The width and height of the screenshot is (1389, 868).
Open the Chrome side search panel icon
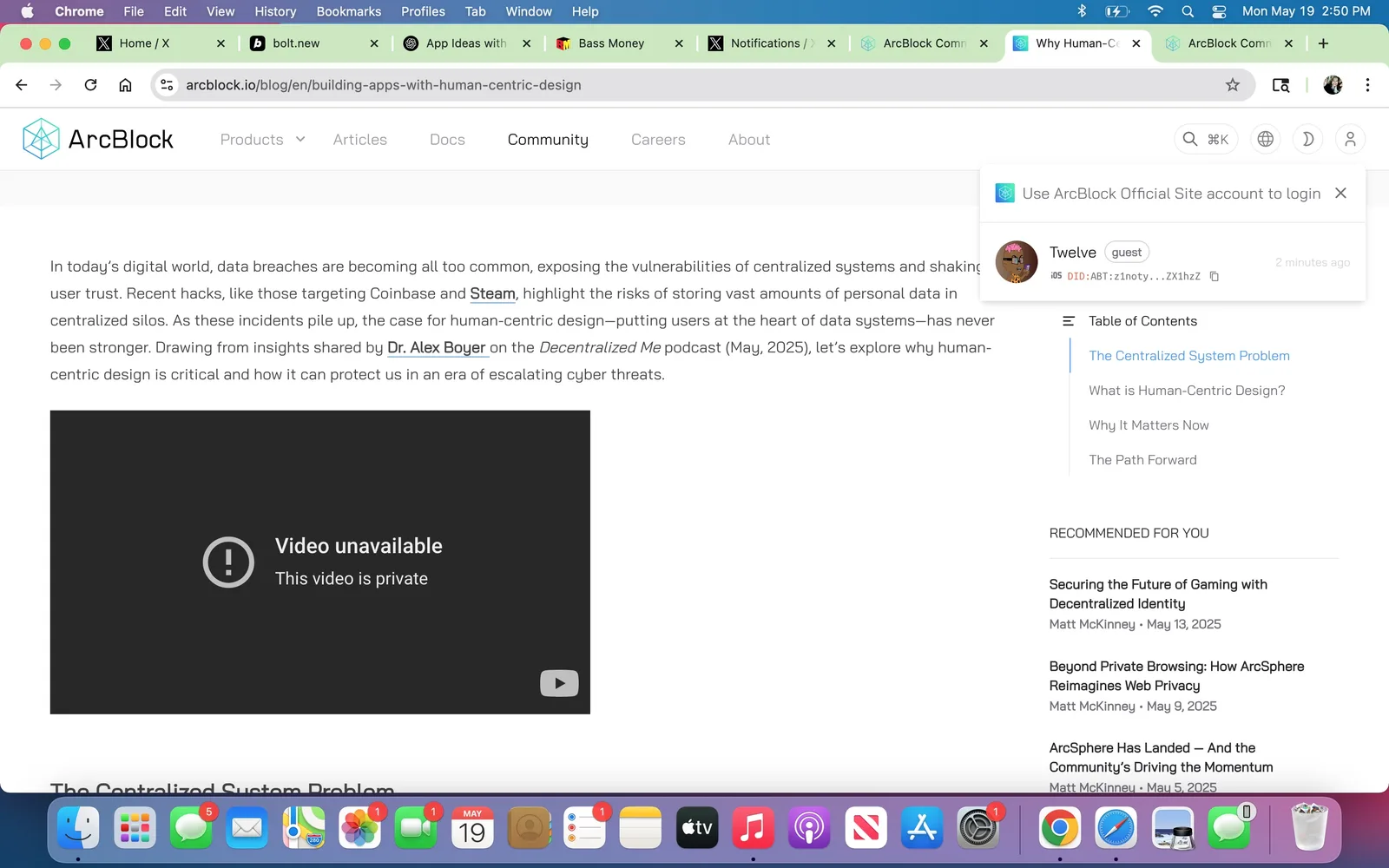pyautogui.click(x=1280, y=85)
